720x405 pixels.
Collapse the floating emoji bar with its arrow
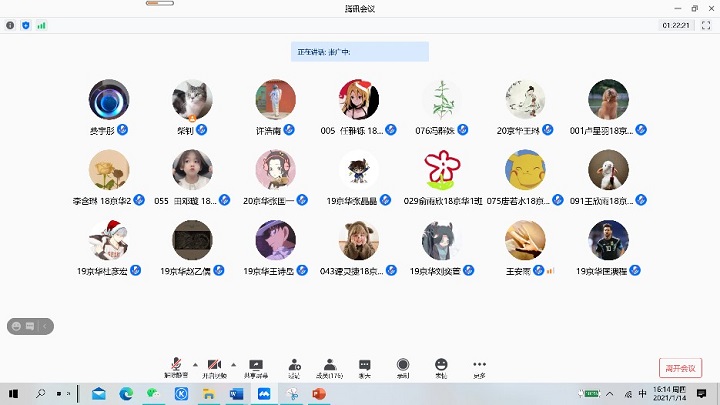pyautogui.click(x=45, y=325)
